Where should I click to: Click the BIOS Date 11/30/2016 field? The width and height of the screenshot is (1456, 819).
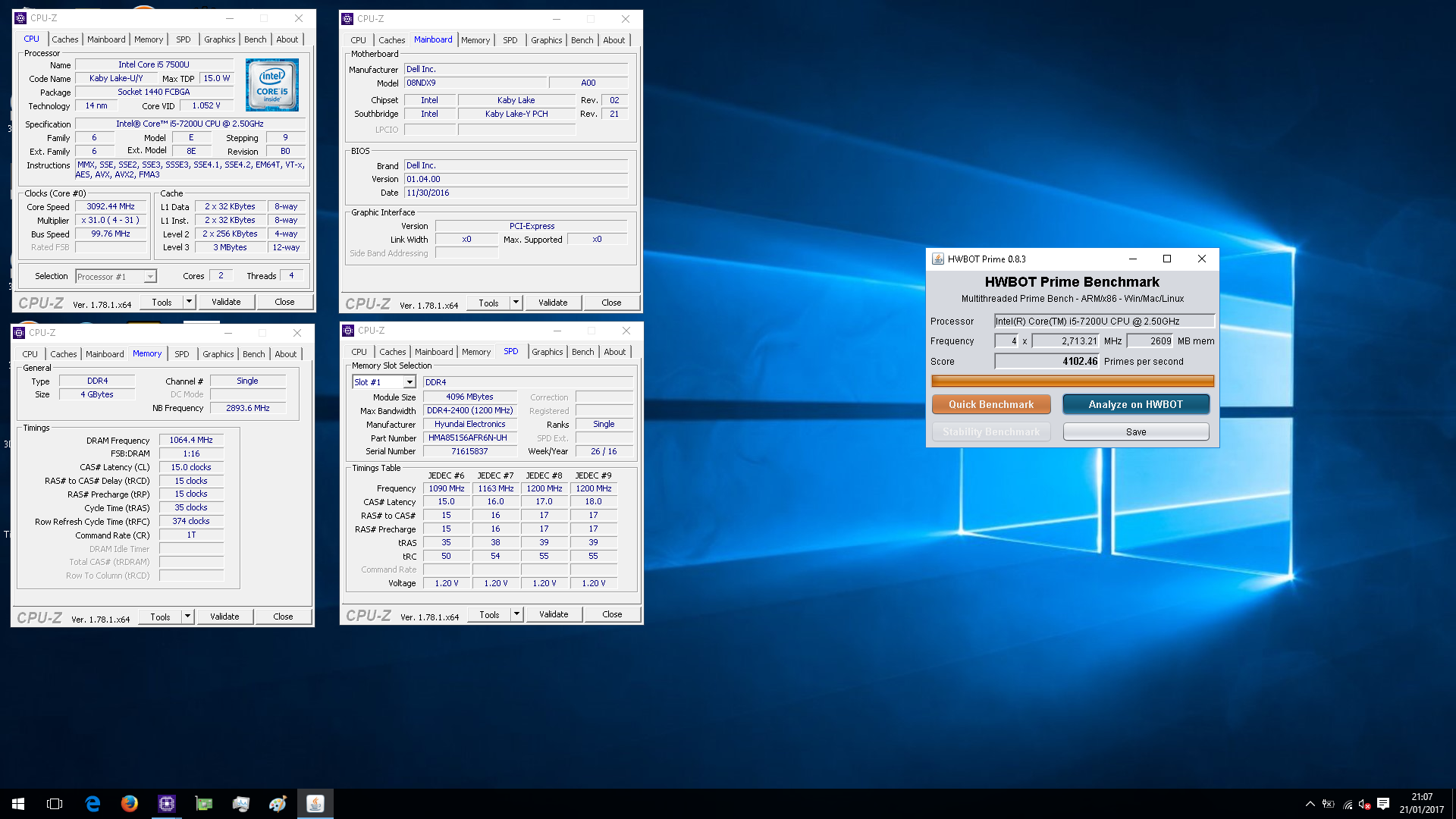tap(516, 193)
